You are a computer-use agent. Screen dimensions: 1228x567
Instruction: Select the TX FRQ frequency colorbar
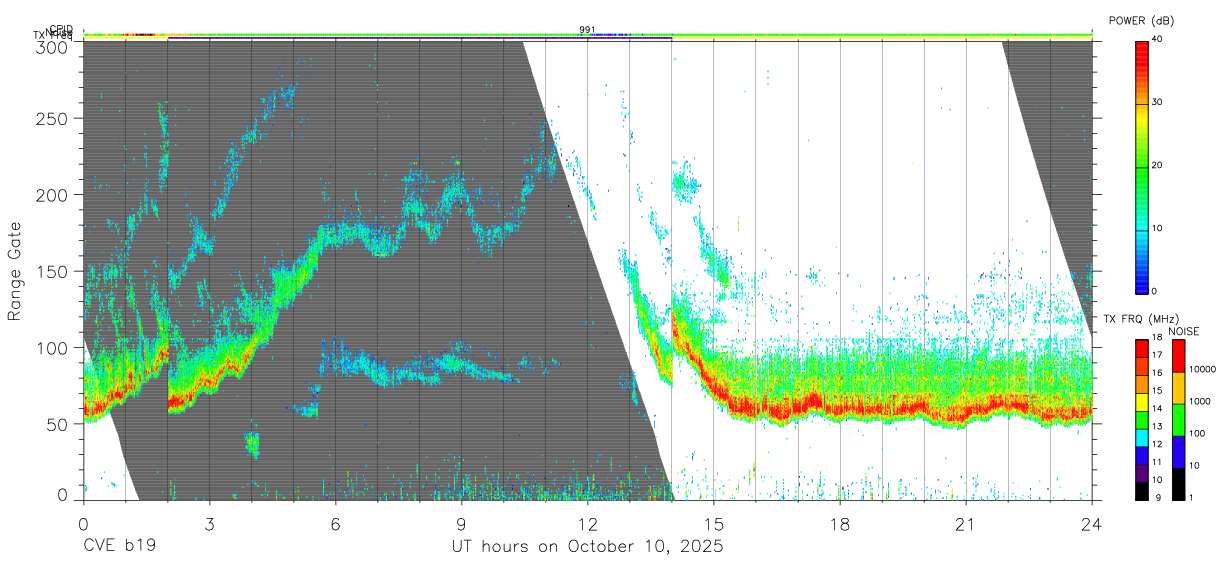pyautogui.click(x=1141, y=419)
